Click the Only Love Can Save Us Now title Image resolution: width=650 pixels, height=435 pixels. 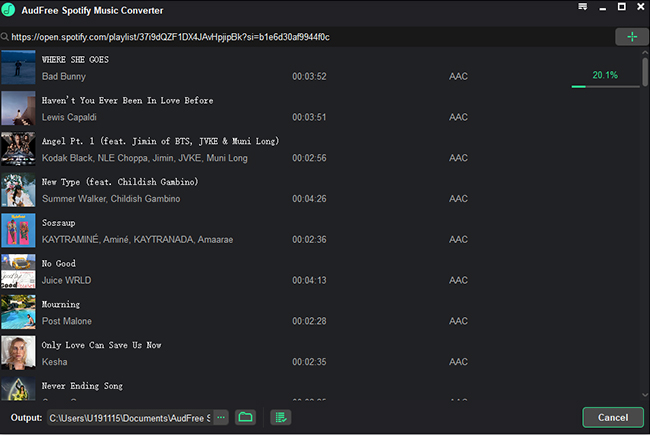point(101,345)
